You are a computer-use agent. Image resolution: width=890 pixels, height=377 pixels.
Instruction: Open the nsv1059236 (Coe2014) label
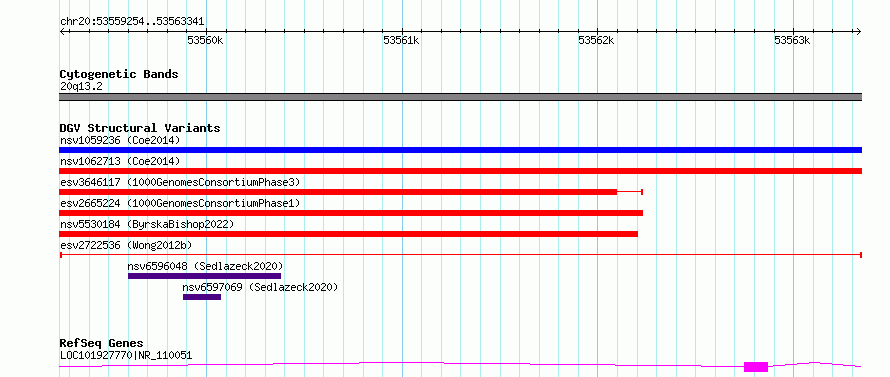coord(120,140)
